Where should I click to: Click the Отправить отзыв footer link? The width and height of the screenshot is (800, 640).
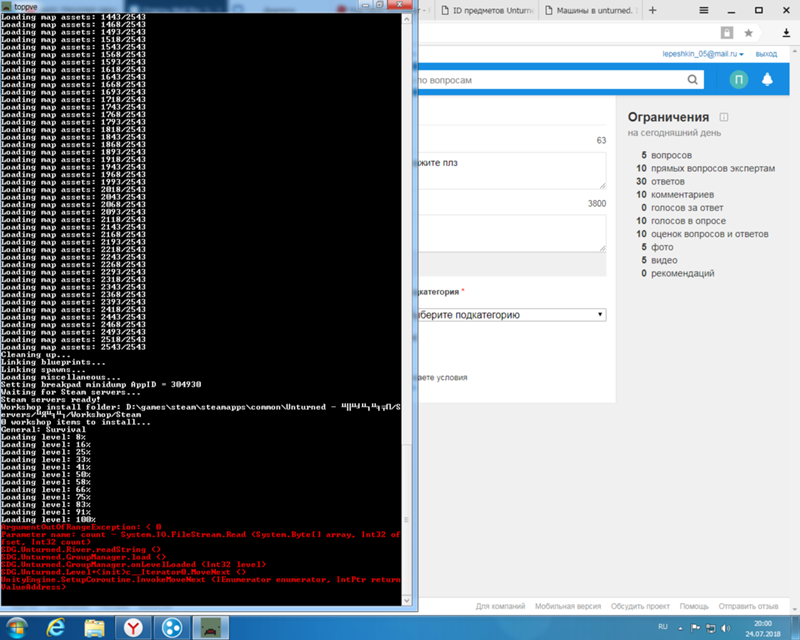[x=748, y=606]
